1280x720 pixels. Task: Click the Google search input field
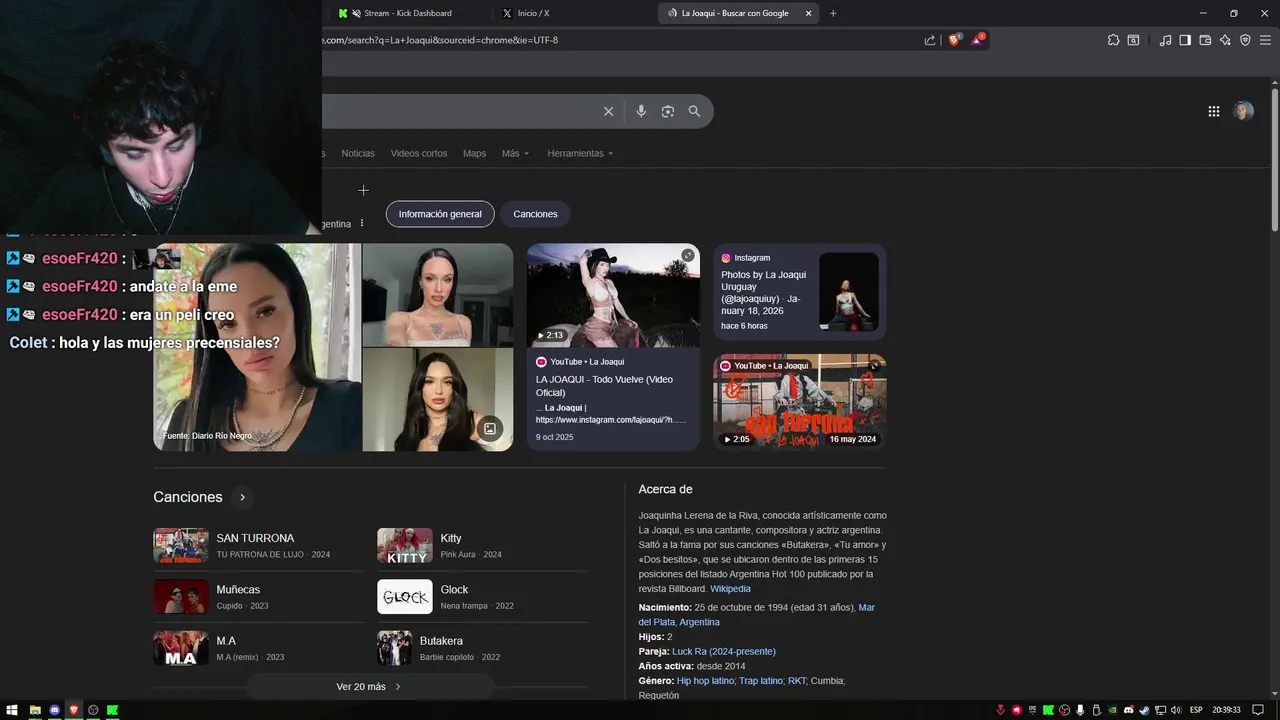(460, 111)
